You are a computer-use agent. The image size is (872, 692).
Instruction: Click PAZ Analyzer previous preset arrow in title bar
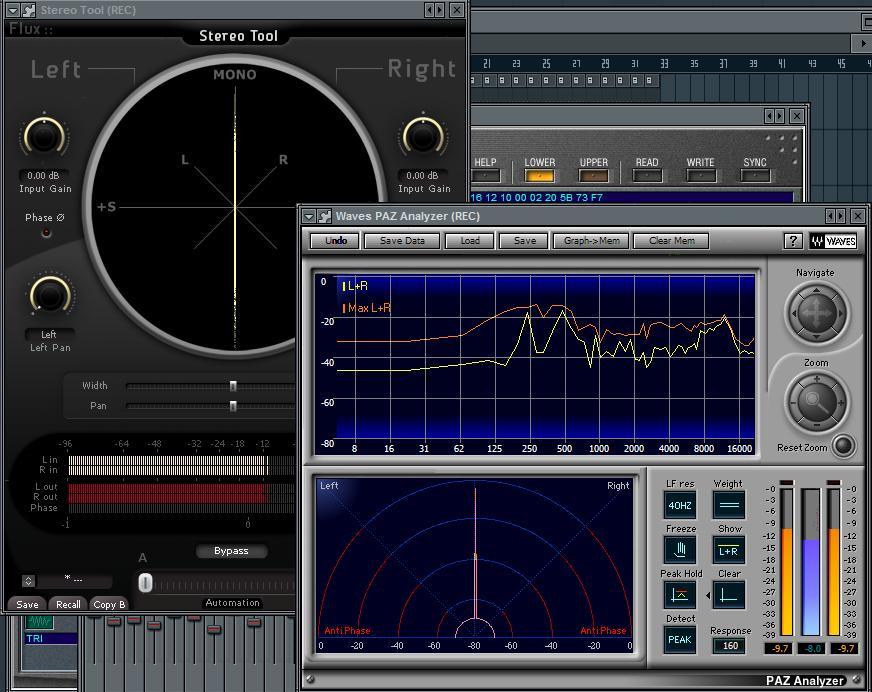831,216
